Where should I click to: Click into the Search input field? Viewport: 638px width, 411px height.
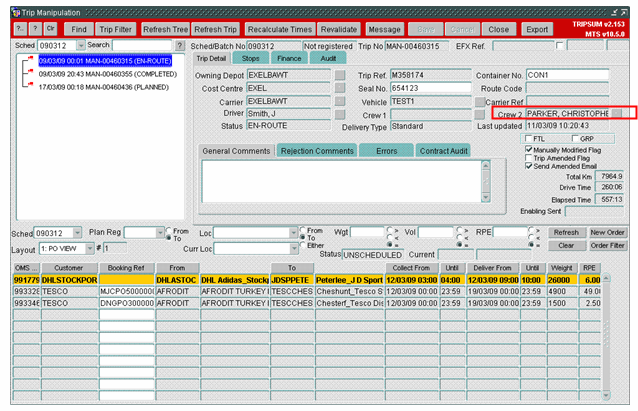coord(142,45)
